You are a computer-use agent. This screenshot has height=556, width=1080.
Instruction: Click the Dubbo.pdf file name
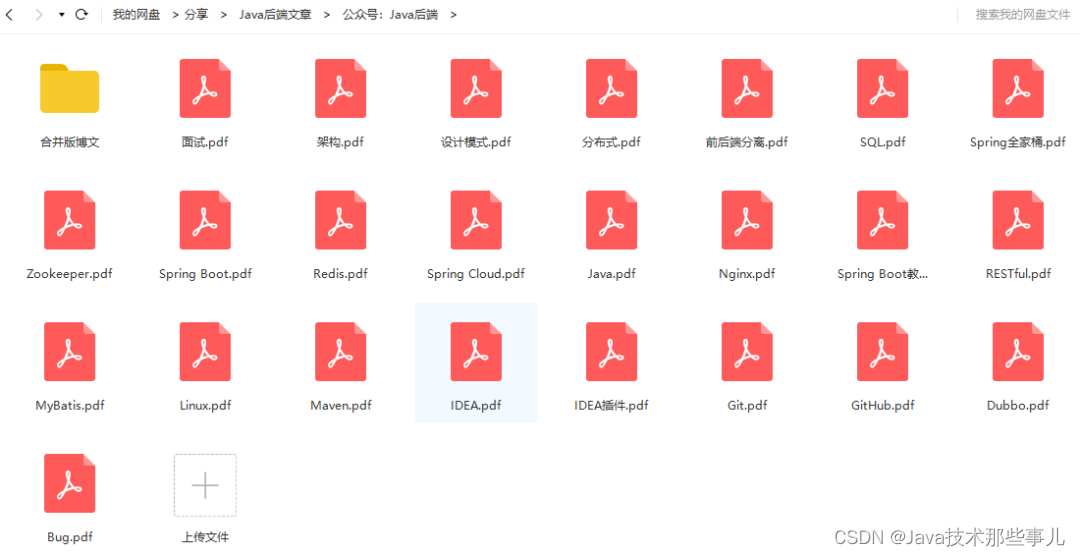tap(1018, 405)
